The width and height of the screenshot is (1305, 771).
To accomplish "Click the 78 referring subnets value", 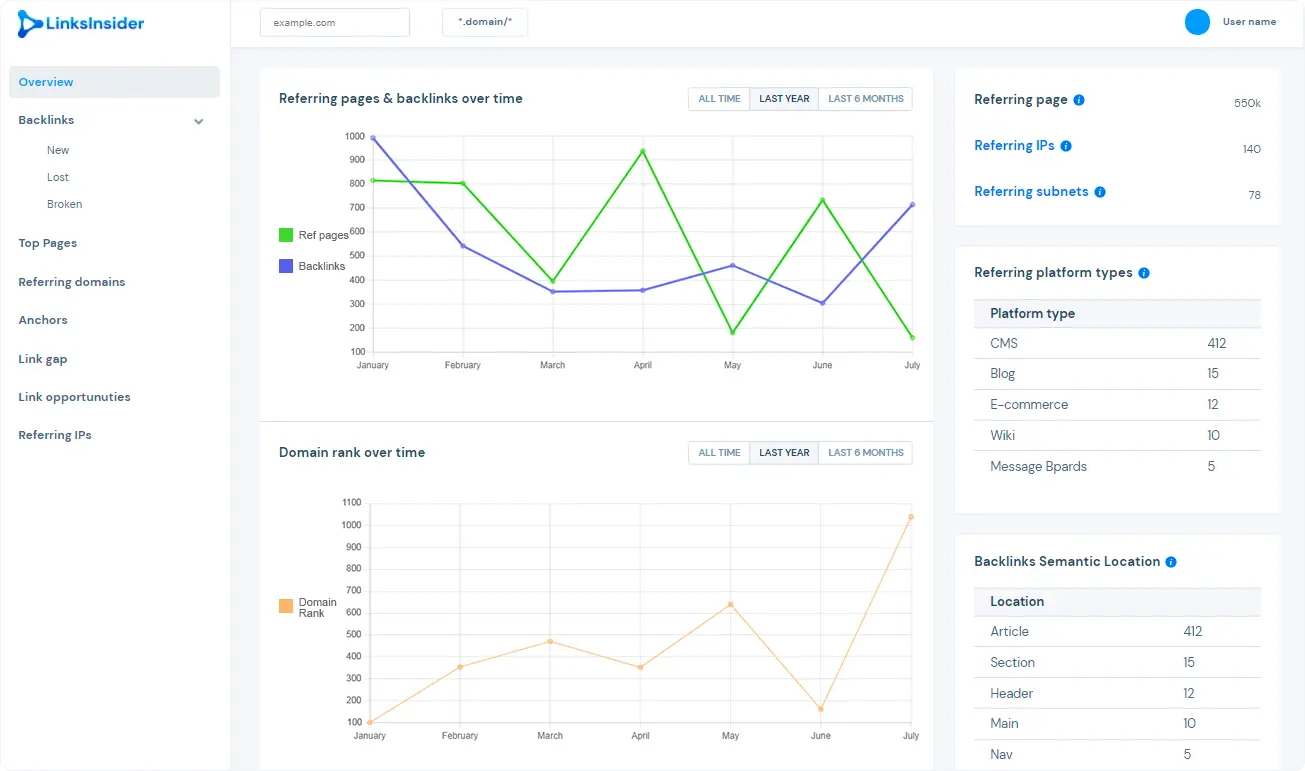I will point(1254,195).
